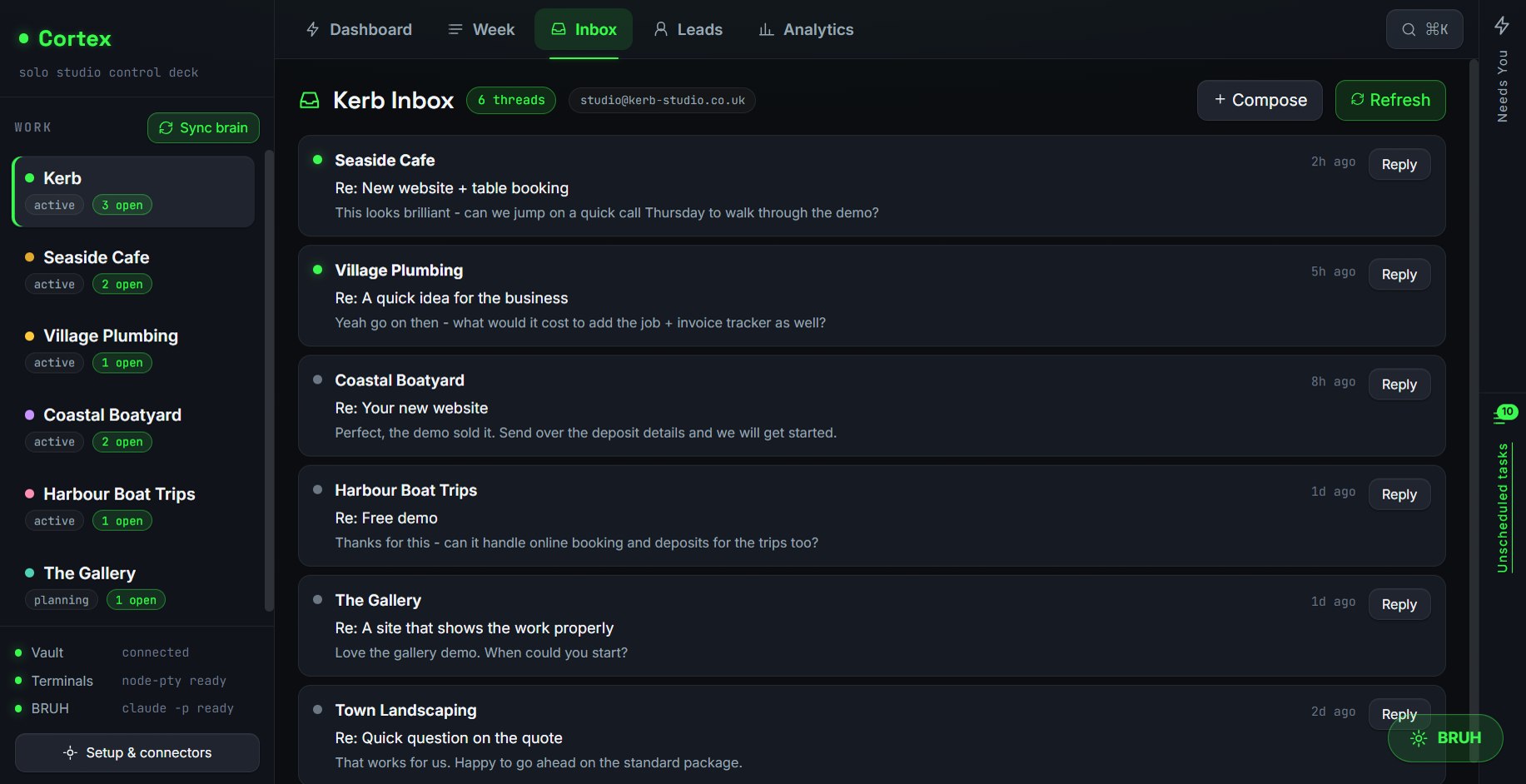Refresh the Kerb Inbox
The height and width of the screenshot is (784, 1526).
(x=1390, y=100)
